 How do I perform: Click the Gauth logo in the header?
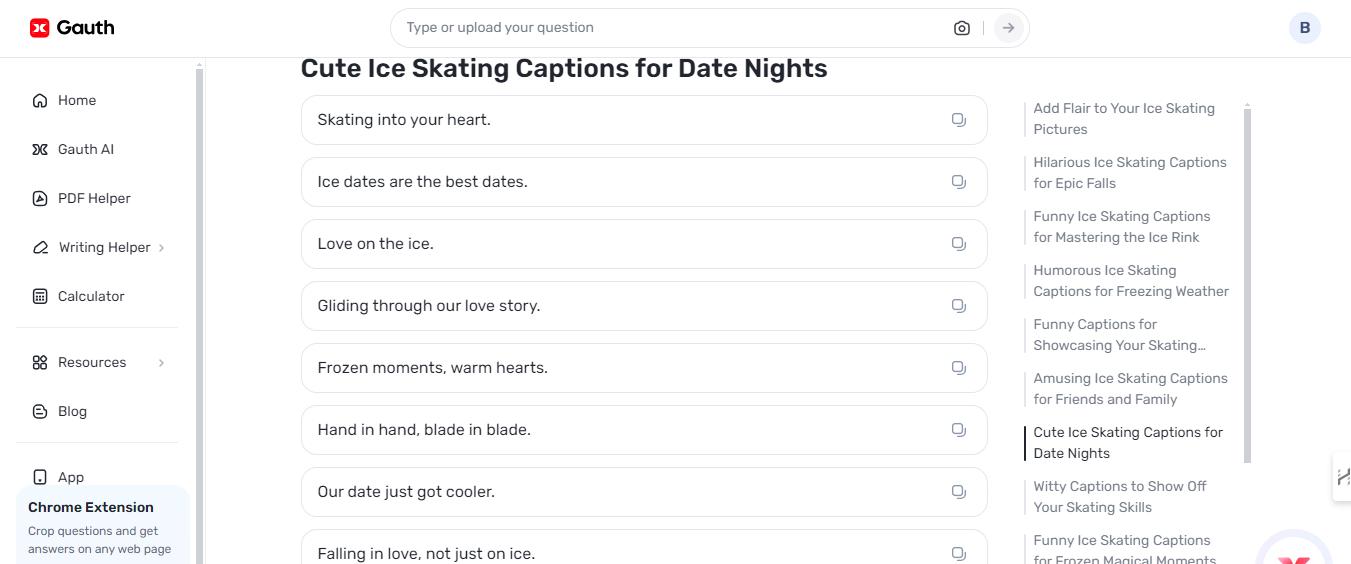pos(72,28)
